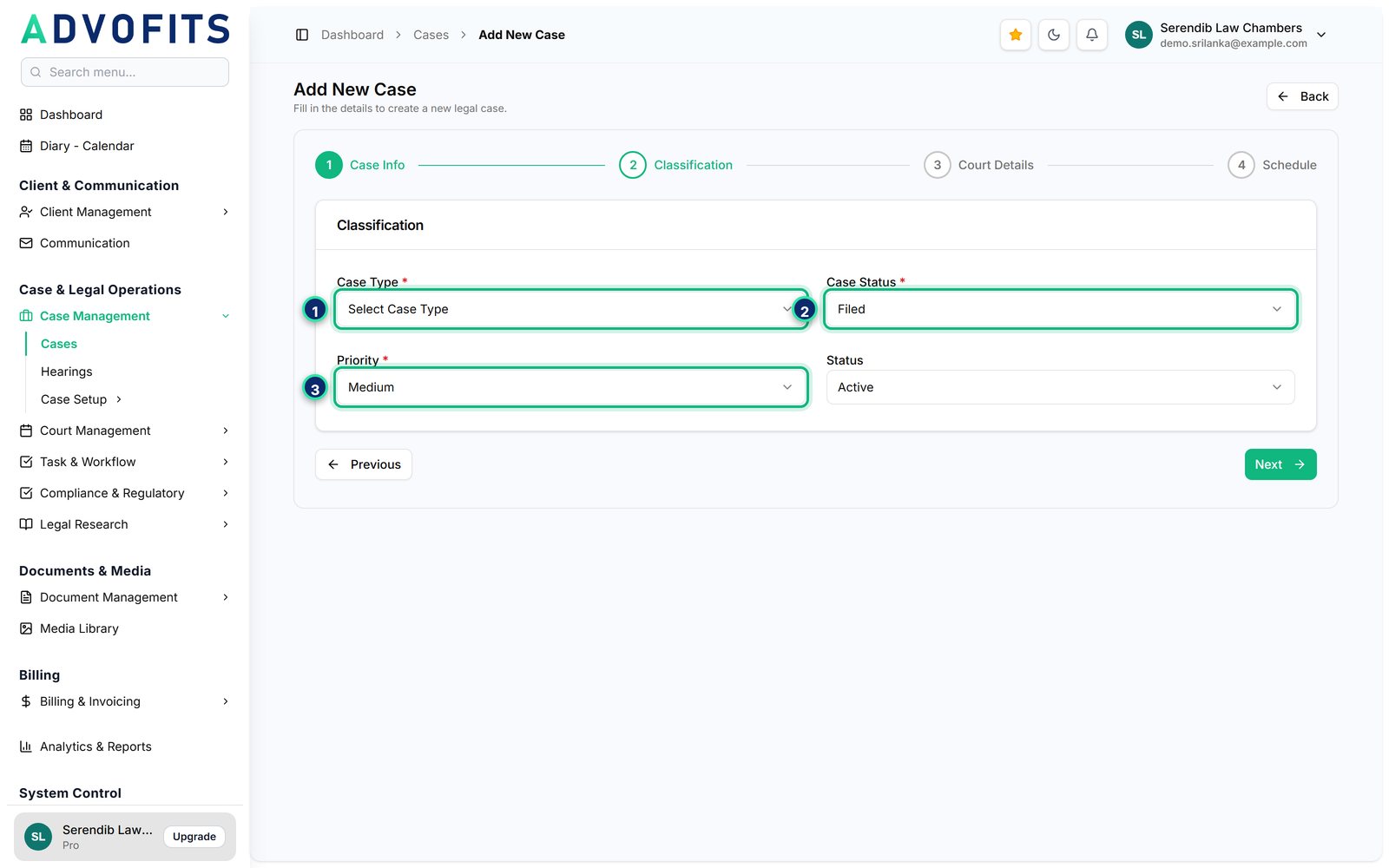Open notifications bell icon
1389x868 pixels.
click(x=1091, y=35)
